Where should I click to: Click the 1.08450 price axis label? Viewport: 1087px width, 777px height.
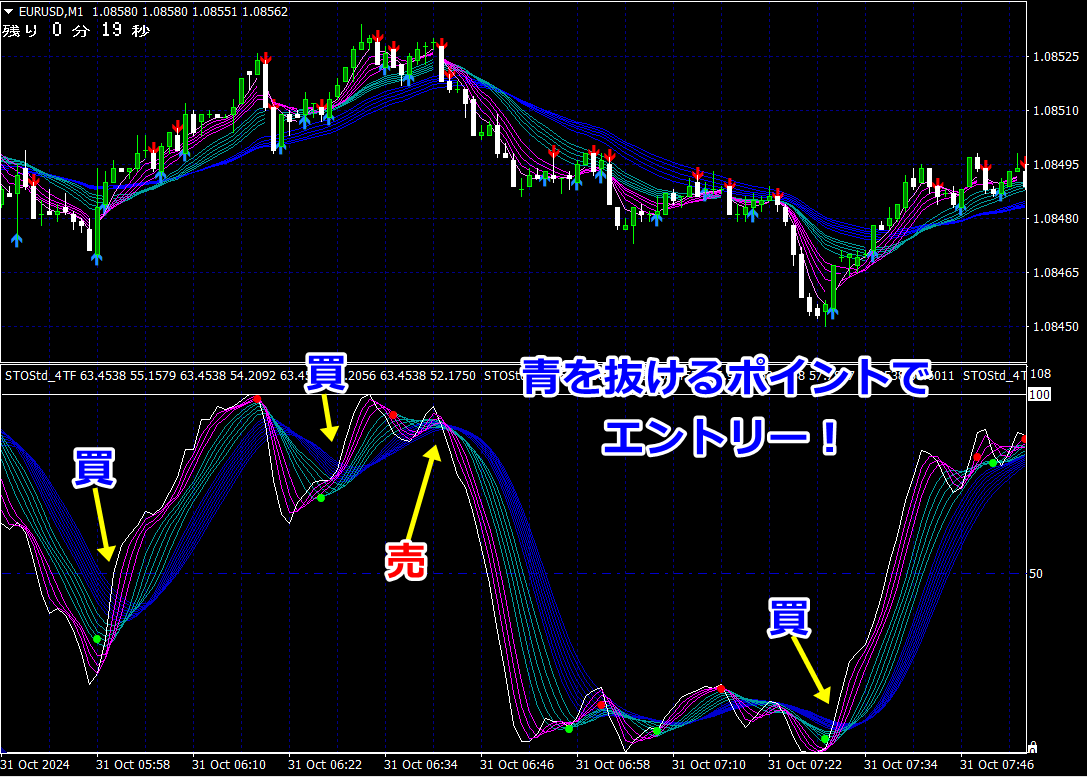click(x=1055, y=327)
